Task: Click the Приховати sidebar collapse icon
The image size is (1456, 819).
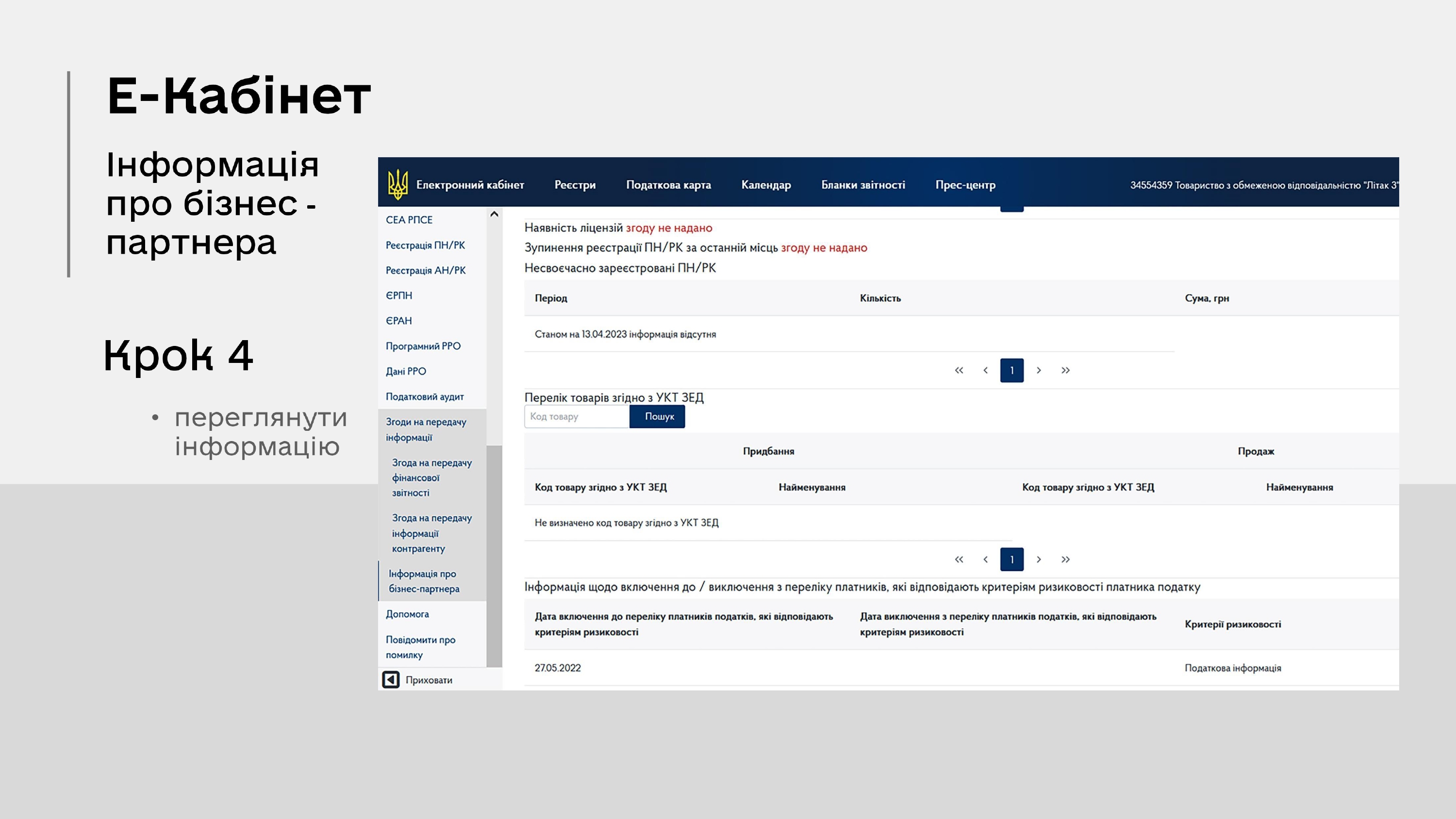Action: point(391,679)
